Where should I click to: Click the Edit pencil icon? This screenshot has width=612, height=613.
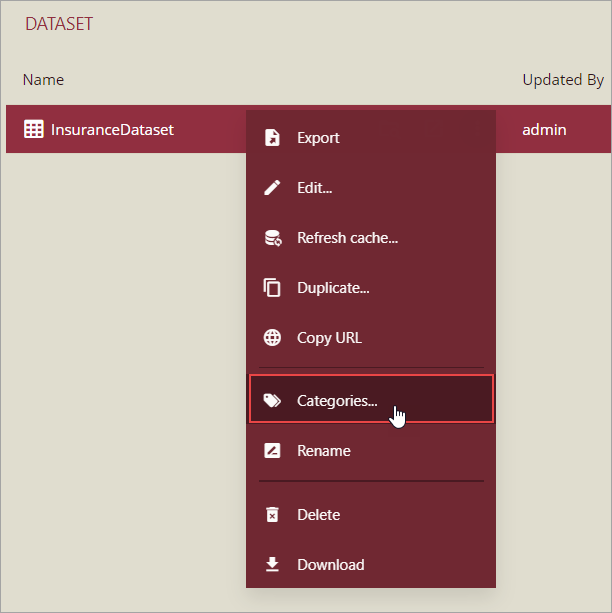pos(272,188)
